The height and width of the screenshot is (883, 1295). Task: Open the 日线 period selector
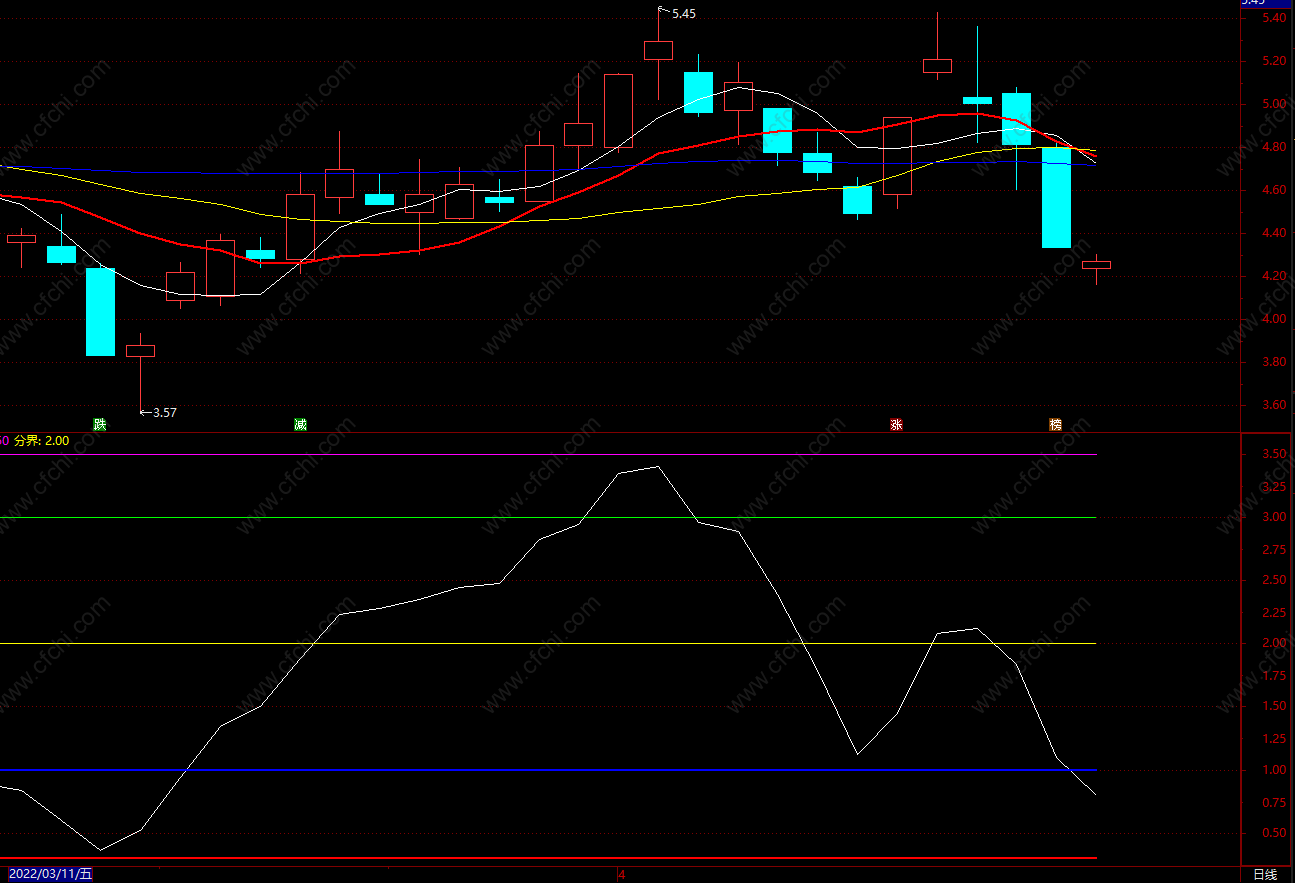pyautogui.click(x=1265, y=874)
